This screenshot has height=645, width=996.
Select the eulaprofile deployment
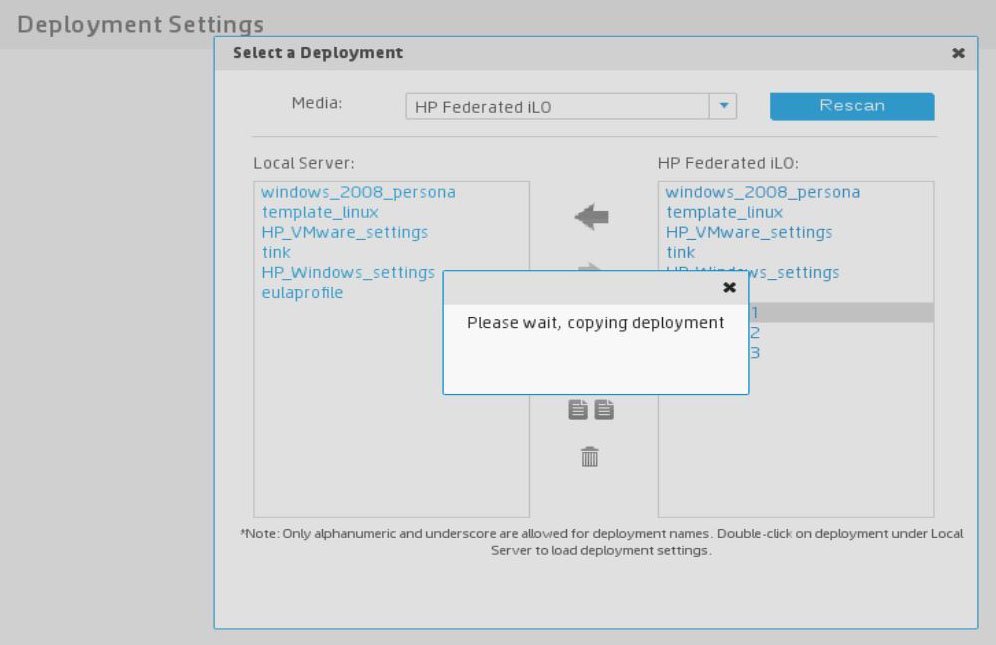pyautogui.click(x=300, y=292)
